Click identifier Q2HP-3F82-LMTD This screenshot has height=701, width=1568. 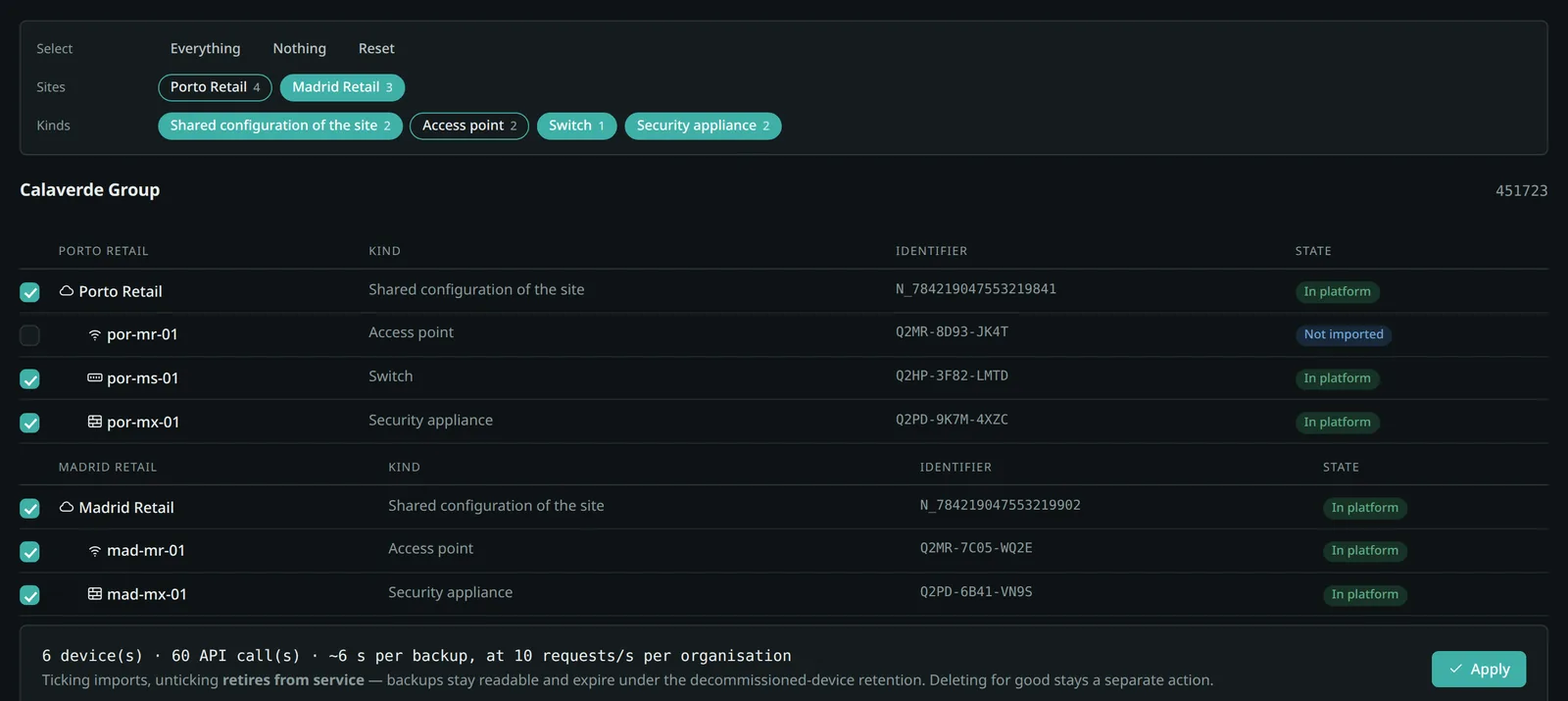pyautogui.click(x=952, y=376)
